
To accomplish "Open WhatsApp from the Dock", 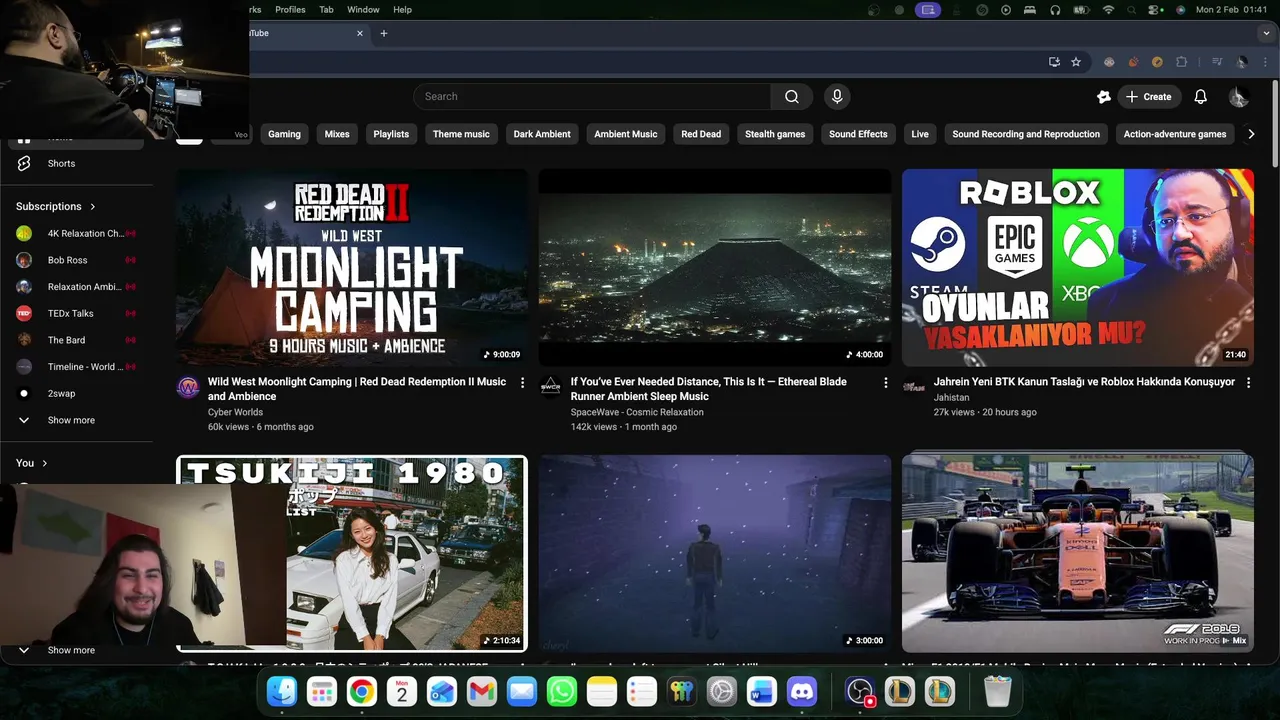I will click(561, 691).
